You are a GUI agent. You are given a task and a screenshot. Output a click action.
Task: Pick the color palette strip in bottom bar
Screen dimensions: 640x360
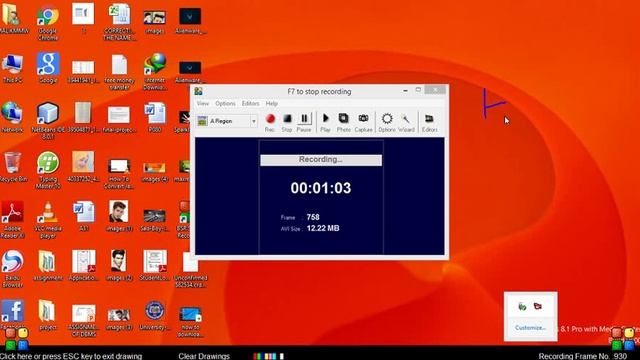click(268, 356)
